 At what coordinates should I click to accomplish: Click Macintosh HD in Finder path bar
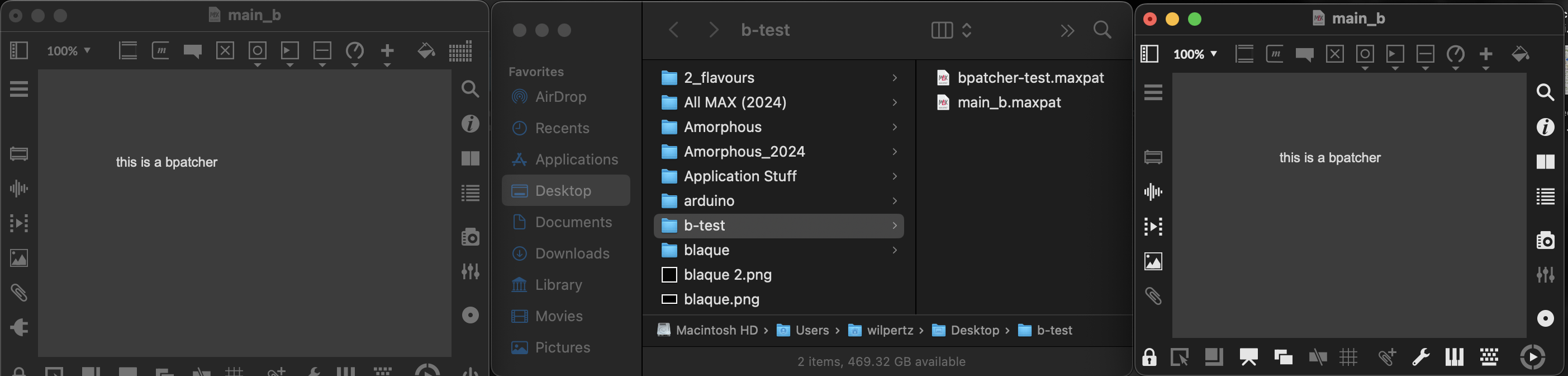click(708, 330)
